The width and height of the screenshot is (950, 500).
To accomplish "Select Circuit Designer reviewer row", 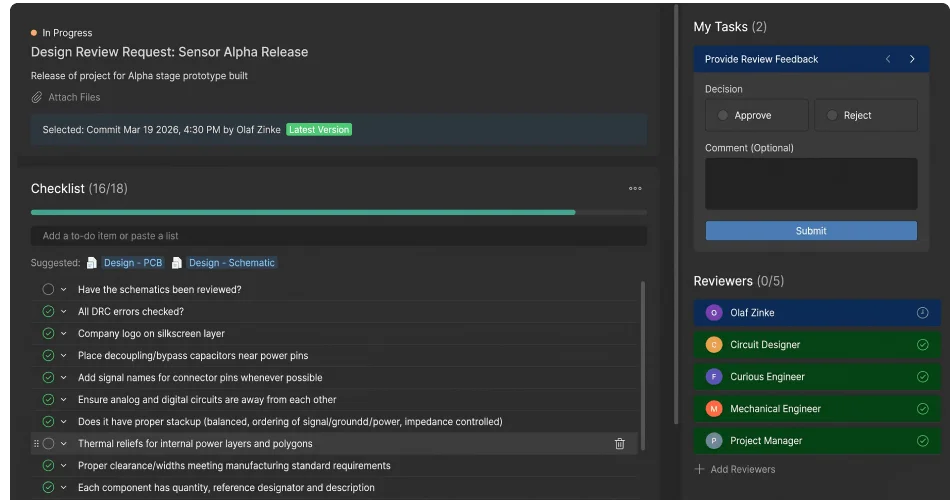I will tap(817, 344).
